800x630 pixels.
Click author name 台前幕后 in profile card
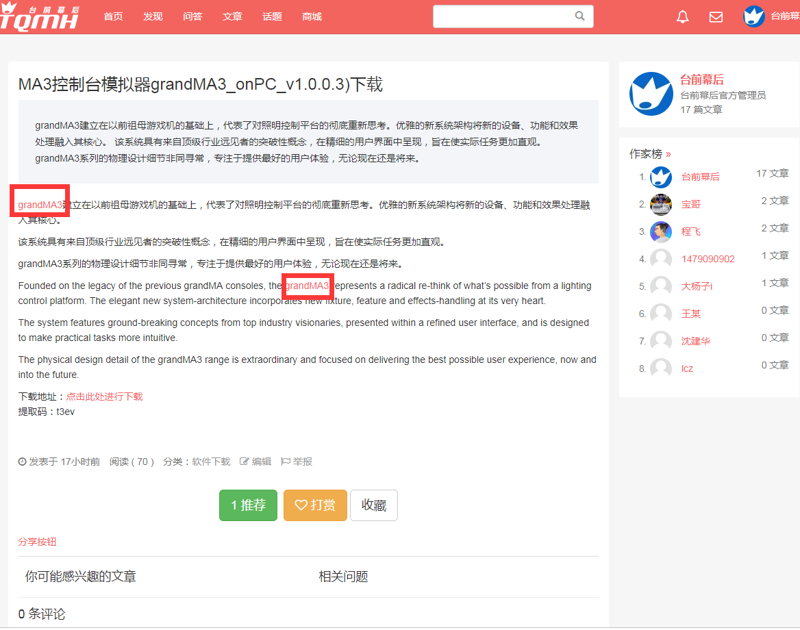click(x=702, y=80)
